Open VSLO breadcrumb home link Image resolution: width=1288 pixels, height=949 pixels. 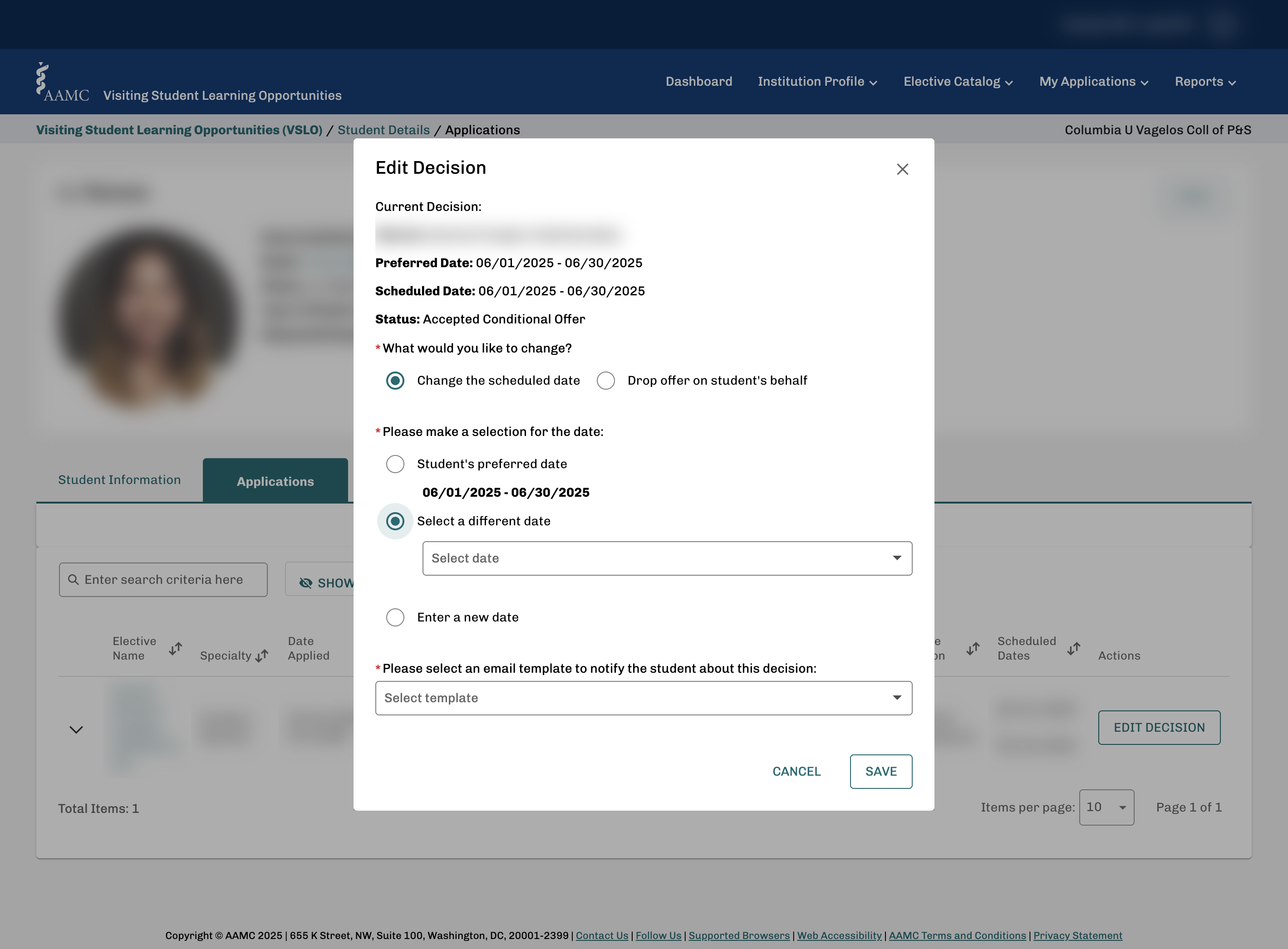(179, 130)
